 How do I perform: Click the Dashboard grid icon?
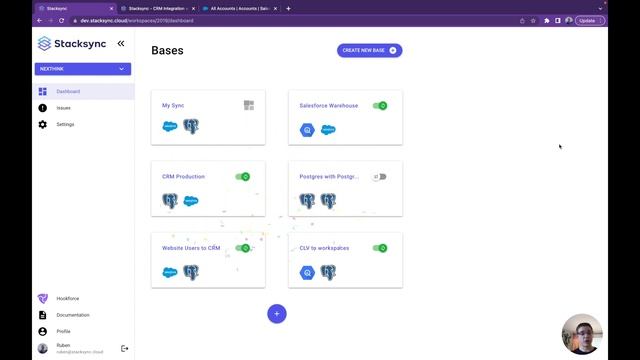42,91
